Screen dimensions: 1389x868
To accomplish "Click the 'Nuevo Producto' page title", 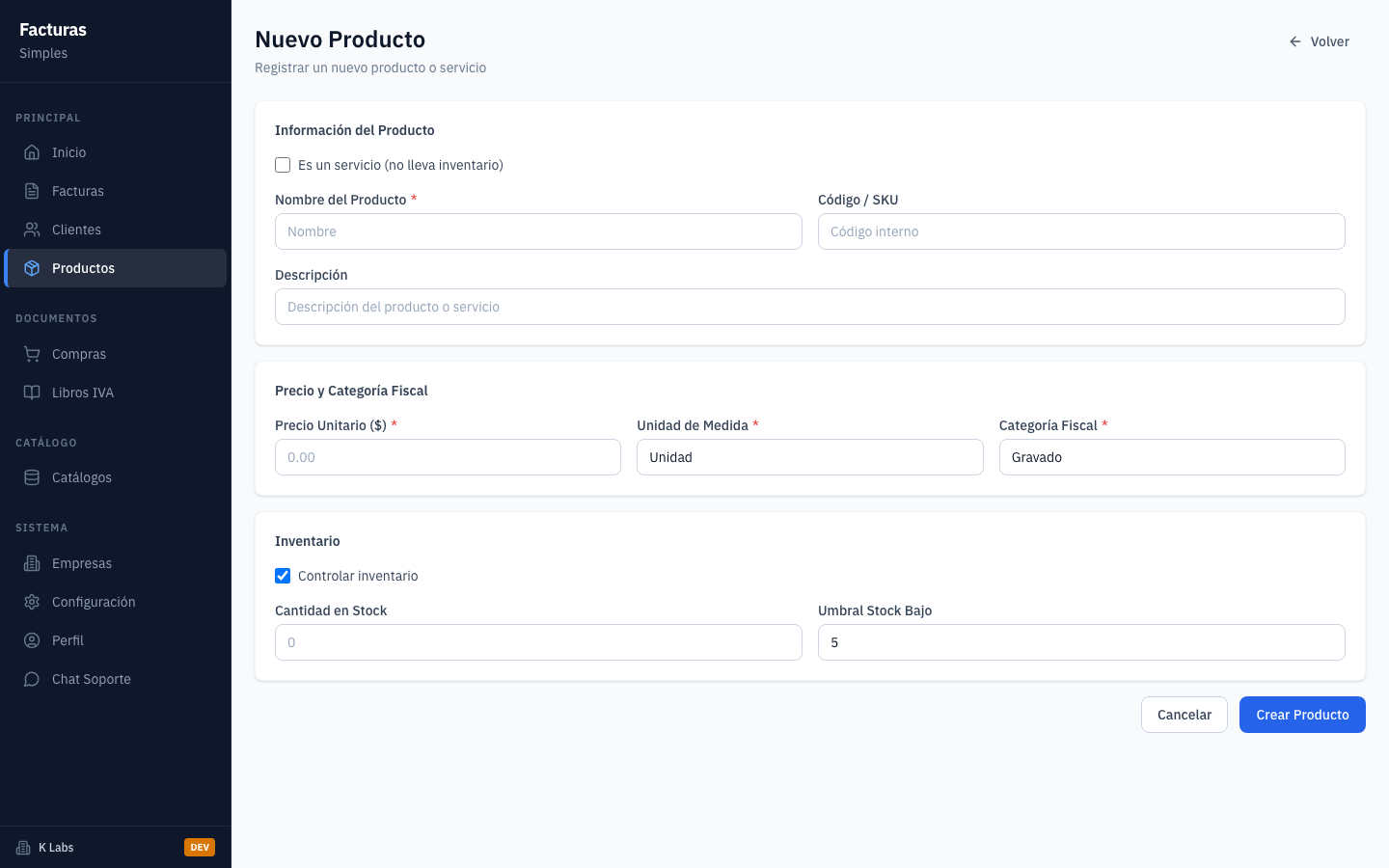I will pyautogui.click(x=340, y=40).
